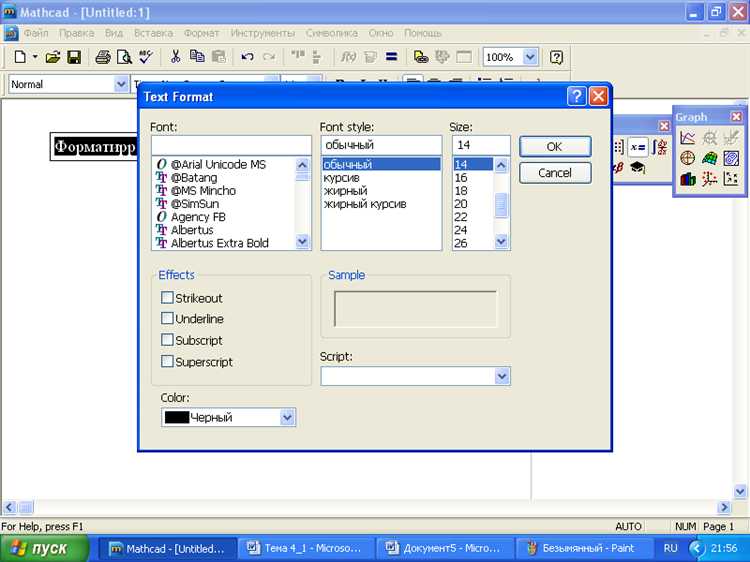Viewport: 750px width, 562px height.
Task: Confirm Text Format with OK button
Action: tap(555, 146)
